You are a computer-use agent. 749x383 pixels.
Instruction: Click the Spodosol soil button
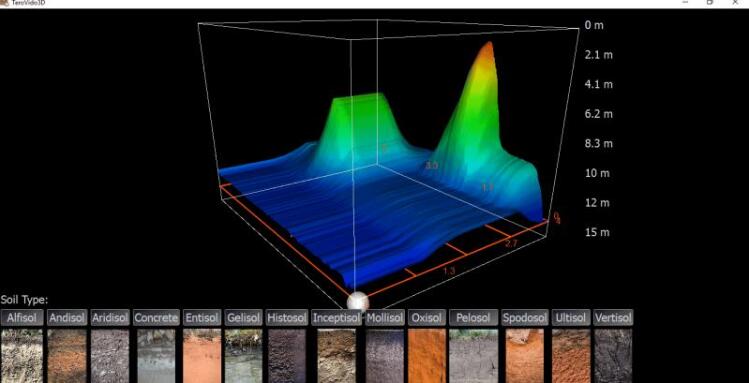coord(524,318)
